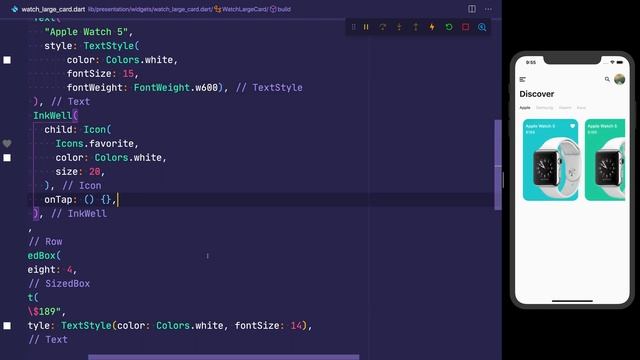This screenshot has width=640, height=360.
Task: Select the Samsung category tab in the simulator
Action: pos(544,108)
